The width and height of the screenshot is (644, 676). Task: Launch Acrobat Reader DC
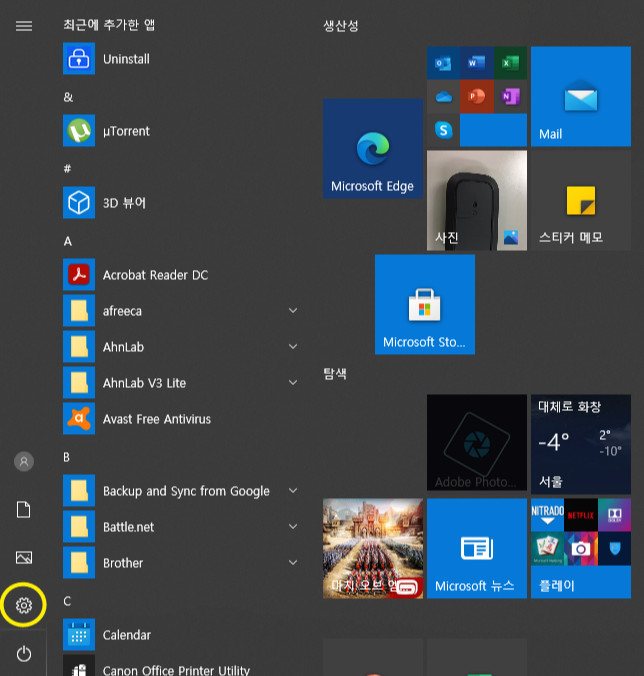[181, 275]
